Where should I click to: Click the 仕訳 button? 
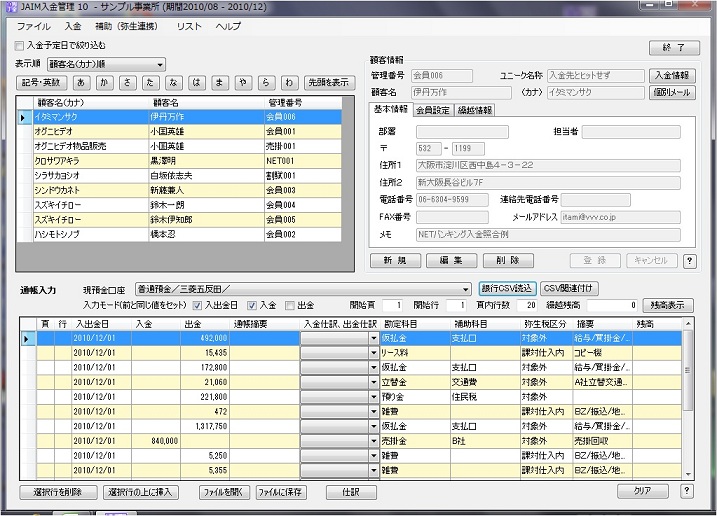click(x=351, y=492)
